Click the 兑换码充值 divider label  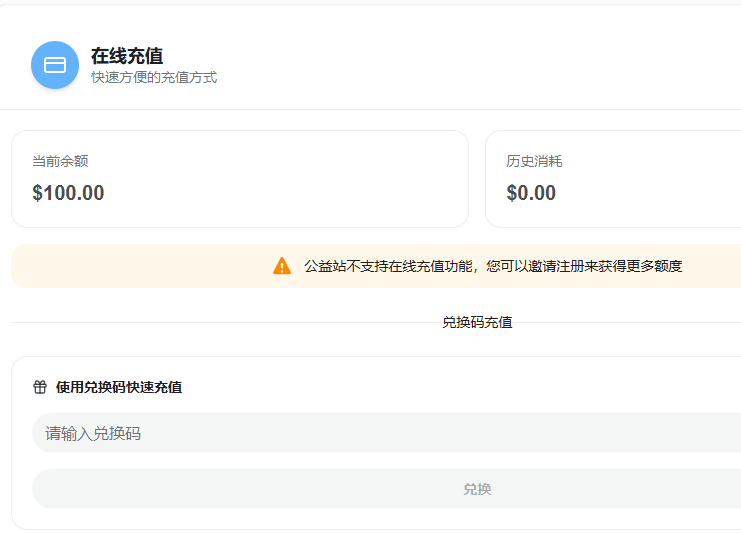(477, 322)
